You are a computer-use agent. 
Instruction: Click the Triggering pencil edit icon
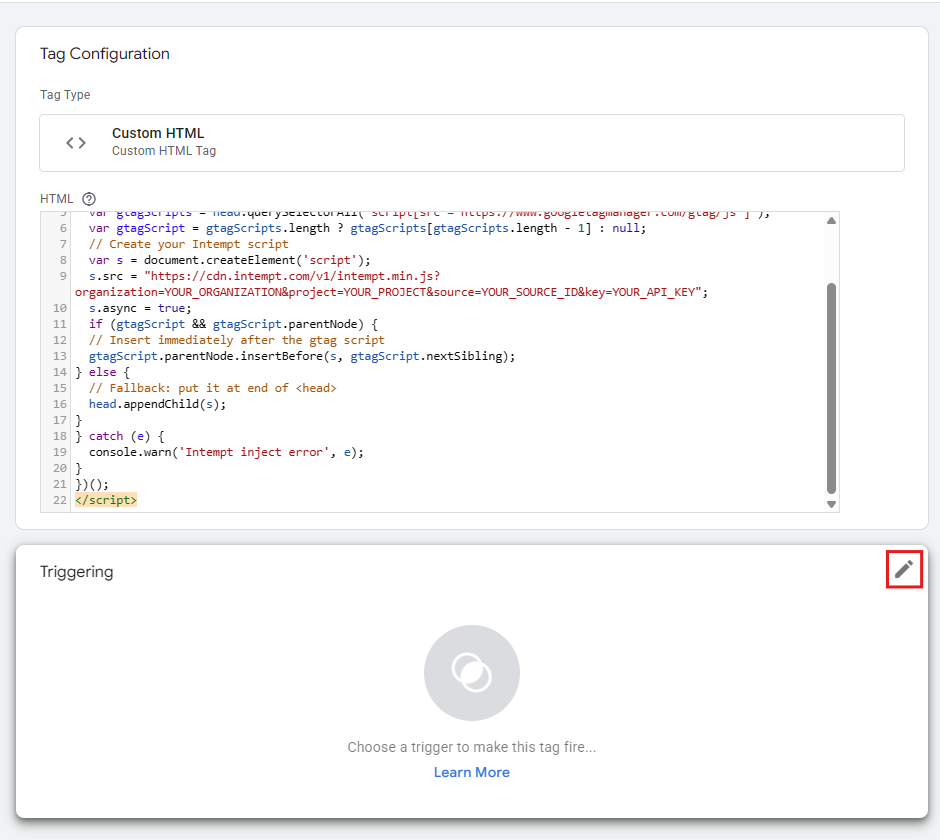[x=903, y=569]
